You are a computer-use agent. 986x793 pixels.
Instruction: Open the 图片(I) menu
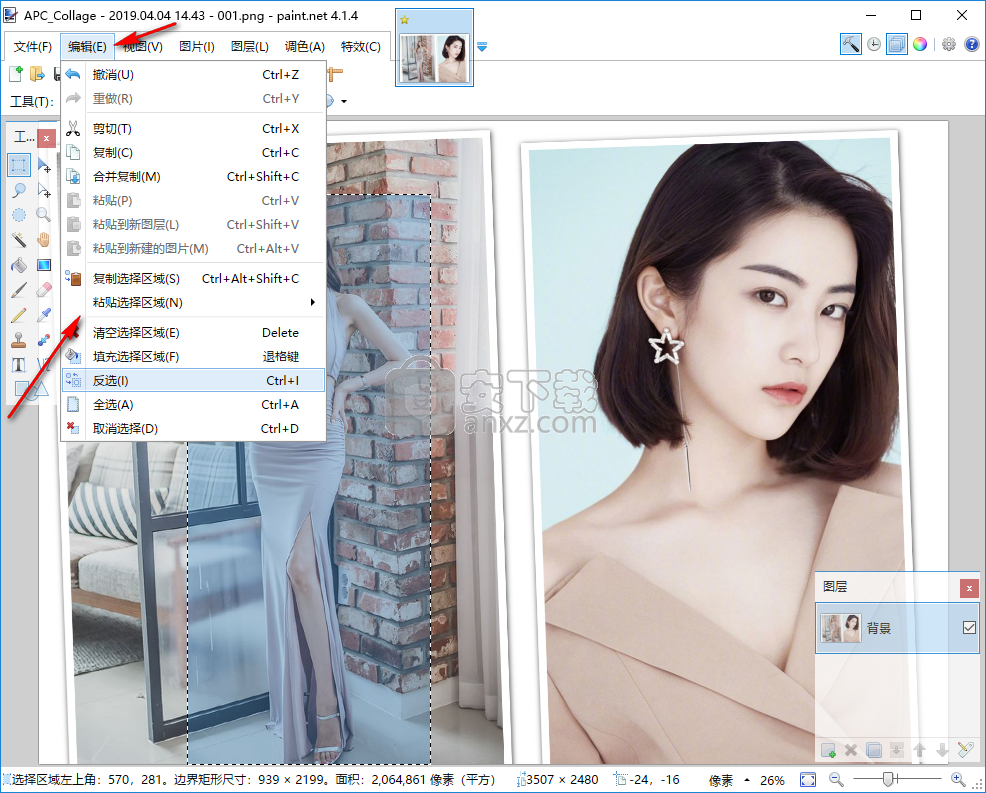pos(197,47)
